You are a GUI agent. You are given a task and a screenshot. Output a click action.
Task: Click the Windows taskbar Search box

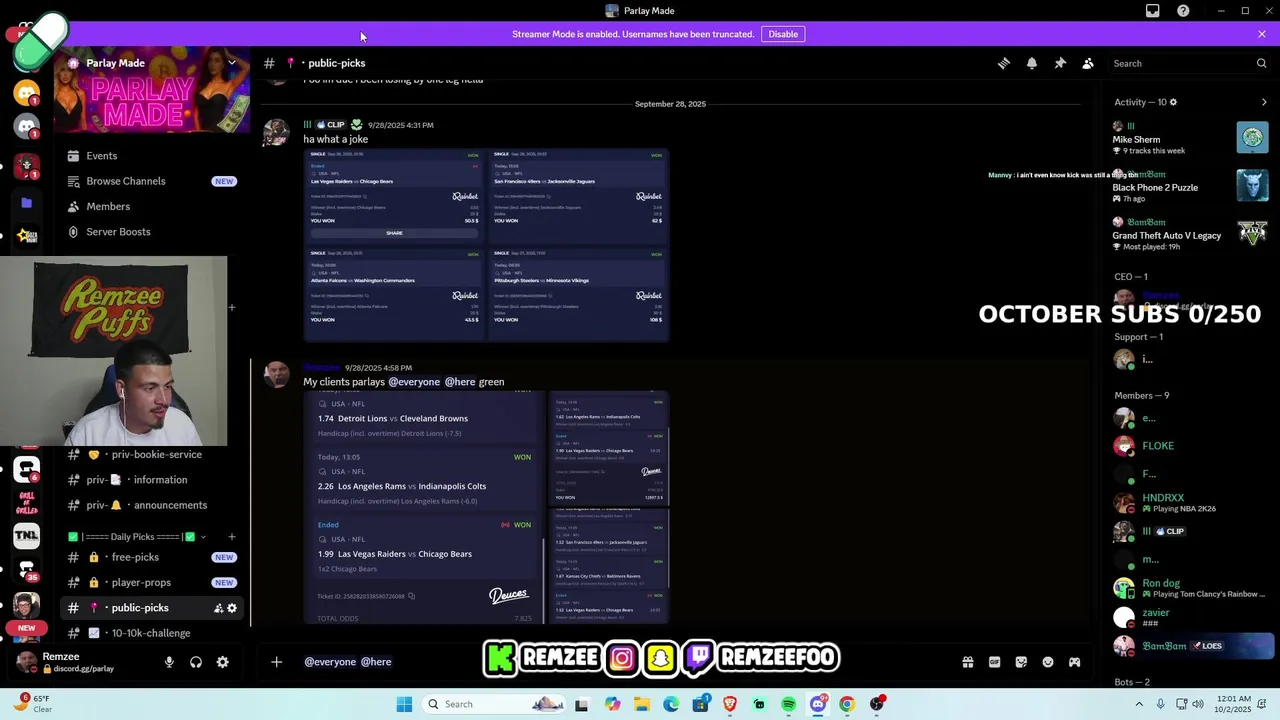(496, 704)
